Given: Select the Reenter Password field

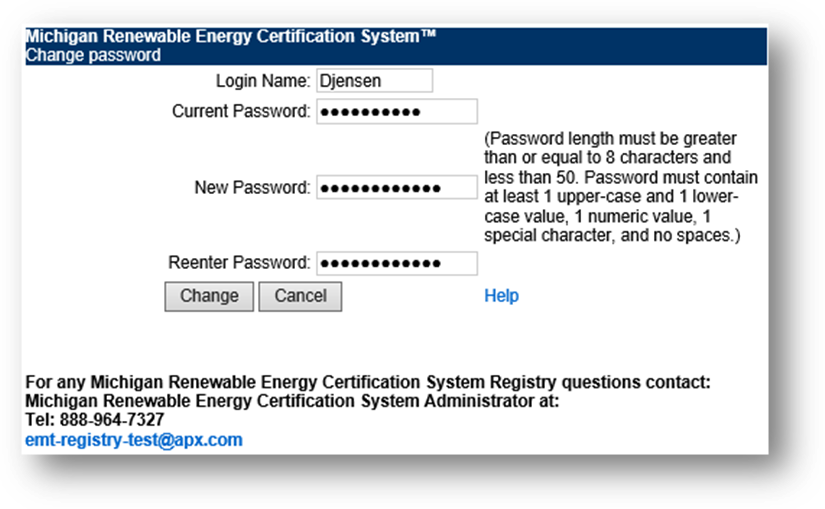Looking at the screenshot, I should pyautogui.click(x=396, y=263).
